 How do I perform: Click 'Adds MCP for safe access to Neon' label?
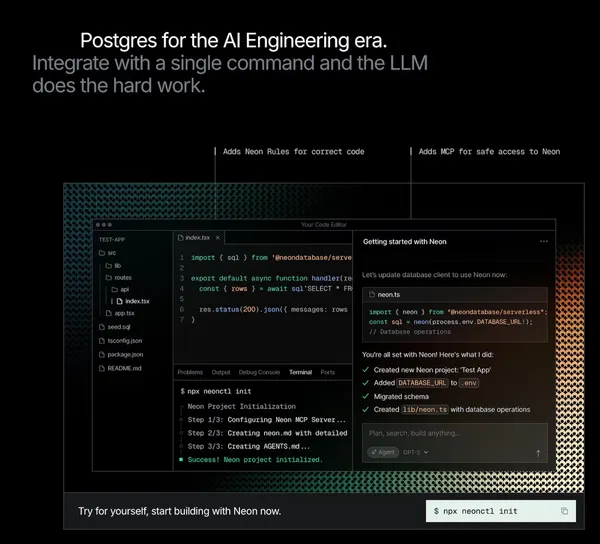tap(489, 151)
